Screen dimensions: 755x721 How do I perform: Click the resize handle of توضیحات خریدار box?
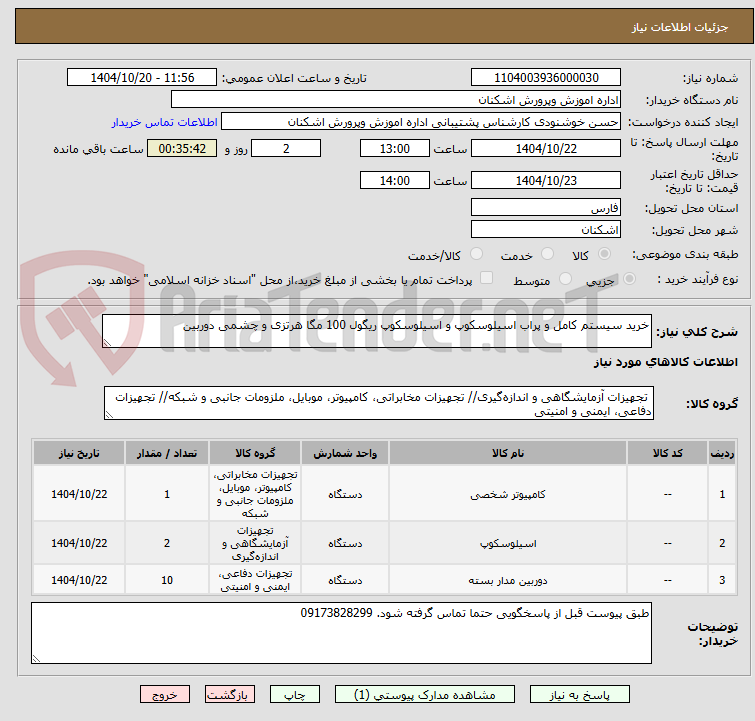point(37,658)
